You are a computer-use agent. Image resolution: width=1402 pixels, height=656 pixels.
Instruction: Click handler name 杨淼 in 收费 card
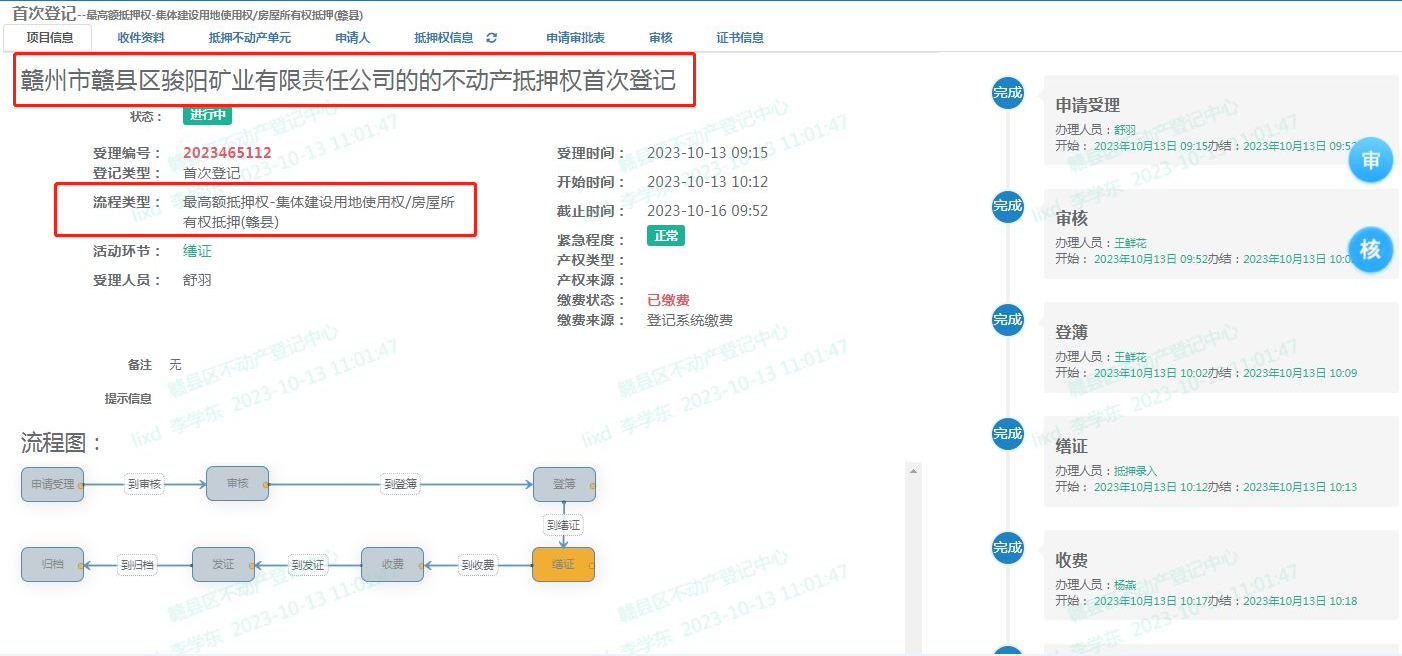tap(1125, 585)
